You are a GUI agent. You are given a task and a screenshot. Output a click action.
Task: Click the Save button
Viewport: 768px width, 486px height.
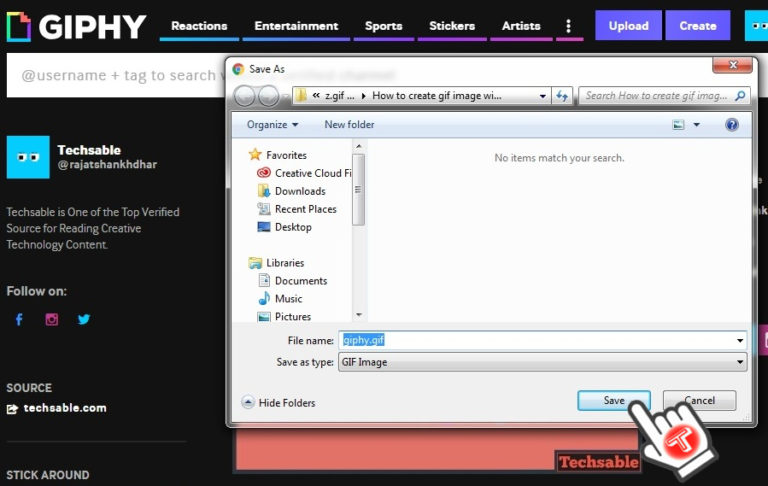614,400
